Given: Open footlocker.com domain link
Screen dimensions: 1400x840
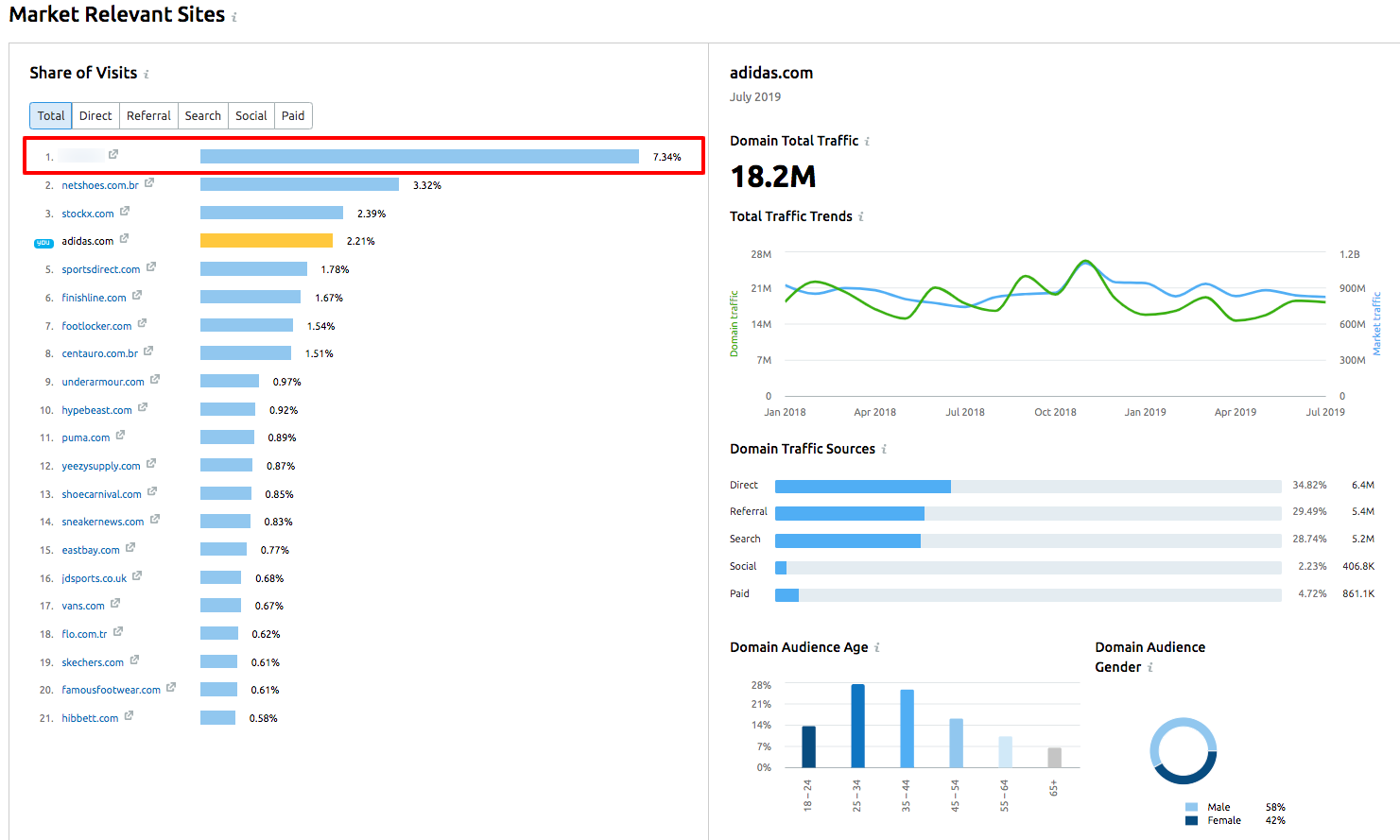Looking at the screenshot, I should [96, 326].
